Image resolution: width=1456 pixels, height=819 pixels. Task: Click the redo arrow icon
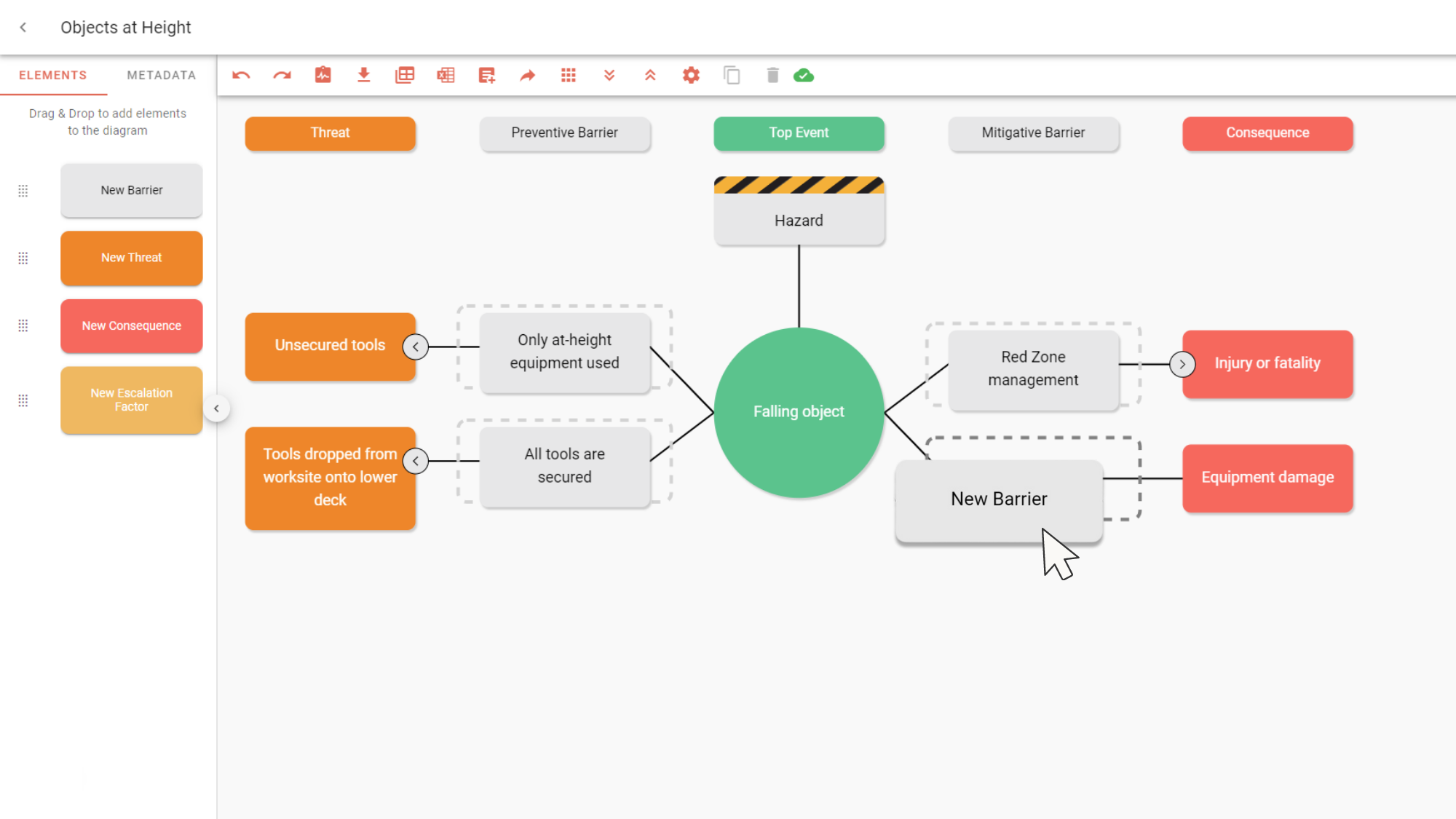coord(282,75)
